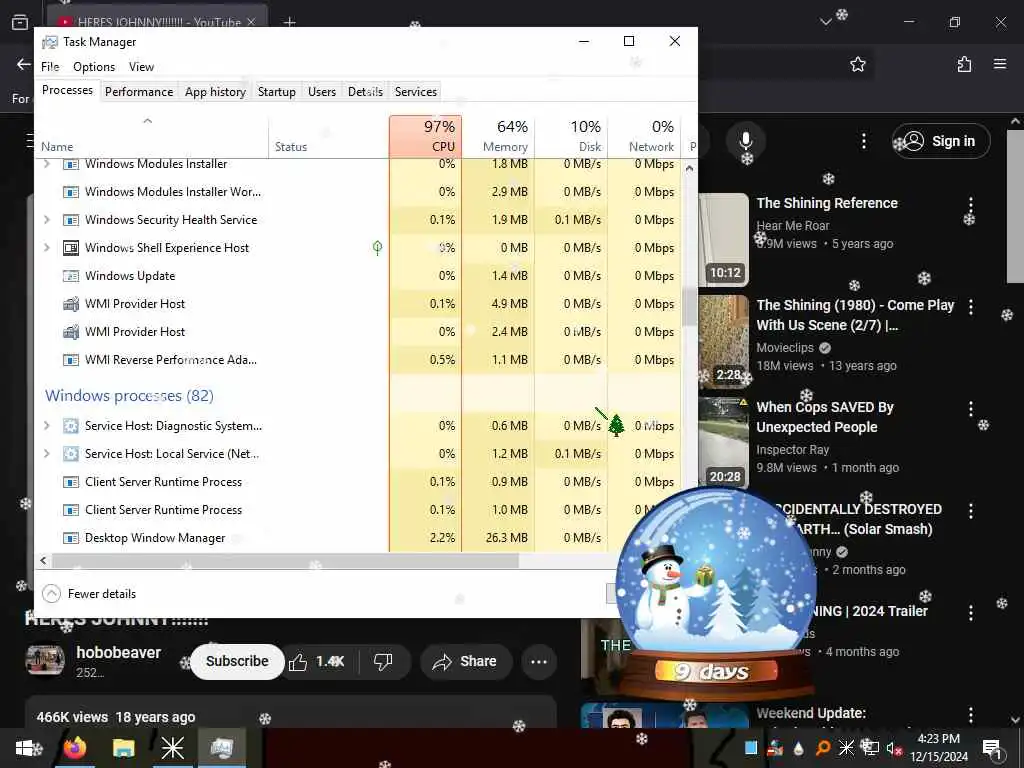Open Come Play With Us Scene thumbnail
Image resolution: width=1024 pixels, height=768 pixels.
pyautogui.click(x=724, y=342)
